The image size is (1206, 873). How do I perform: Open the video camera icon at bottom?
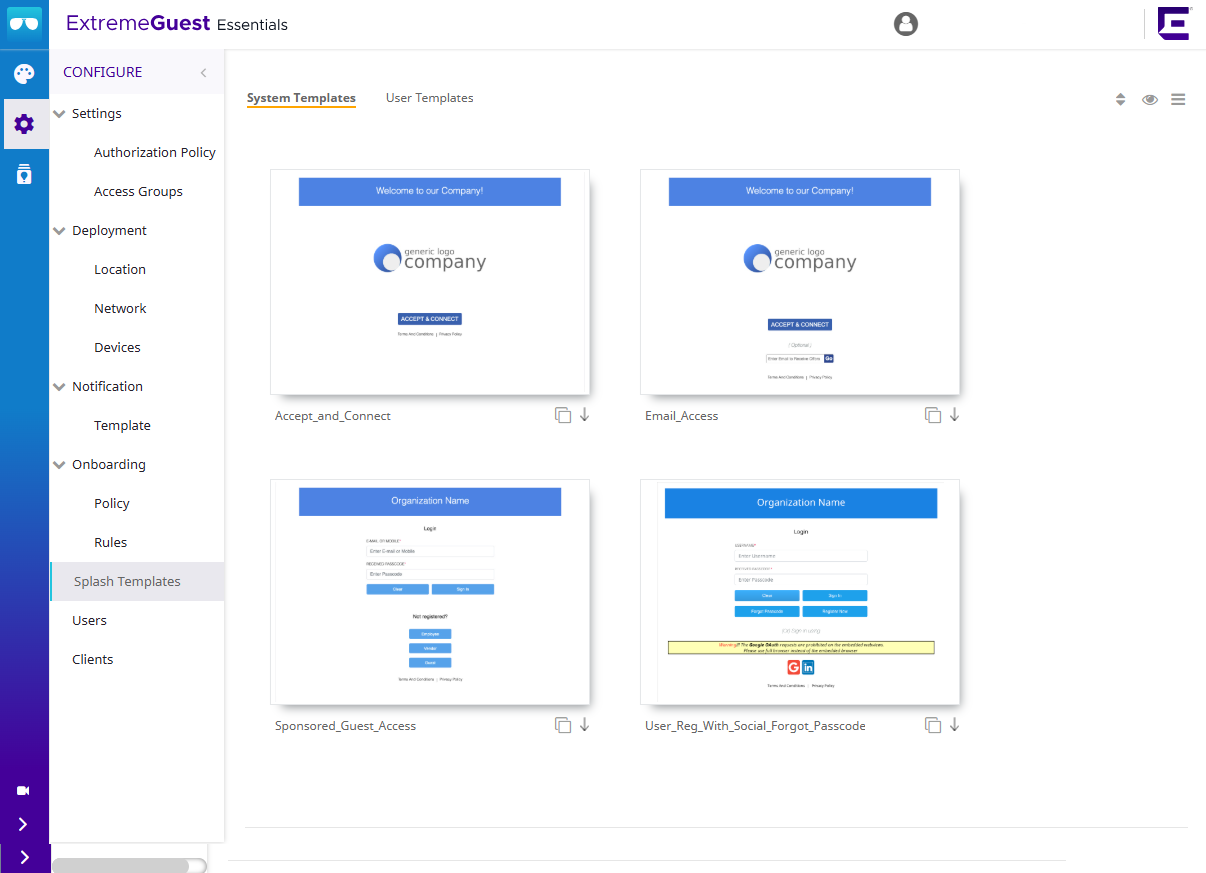pyautogui.click(x=24, y=790)
